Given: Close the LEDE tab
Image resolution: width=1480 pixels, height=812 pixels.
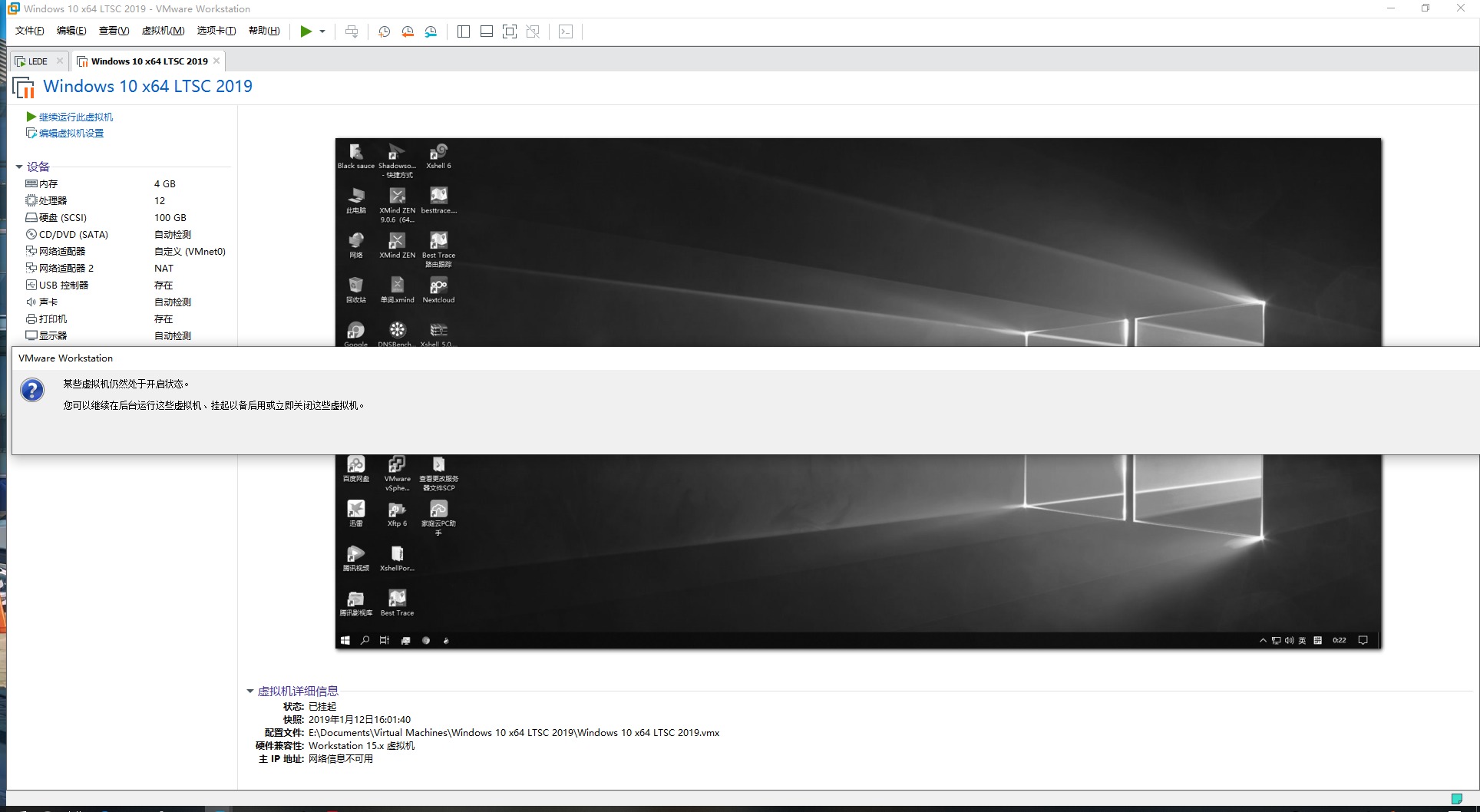Looking at the screenshot, I should [x=60, y=61].
